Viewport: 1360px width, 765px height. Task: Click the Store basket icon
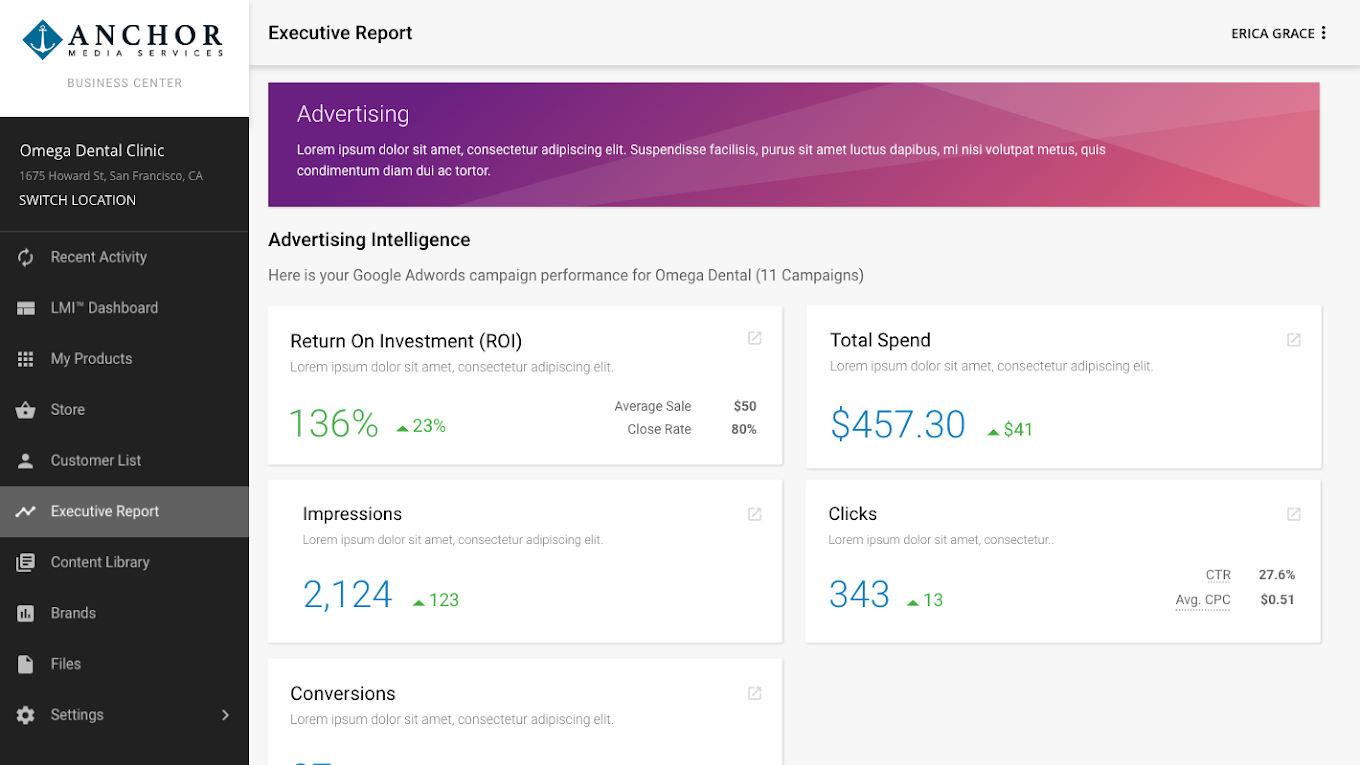pos(26,410)
